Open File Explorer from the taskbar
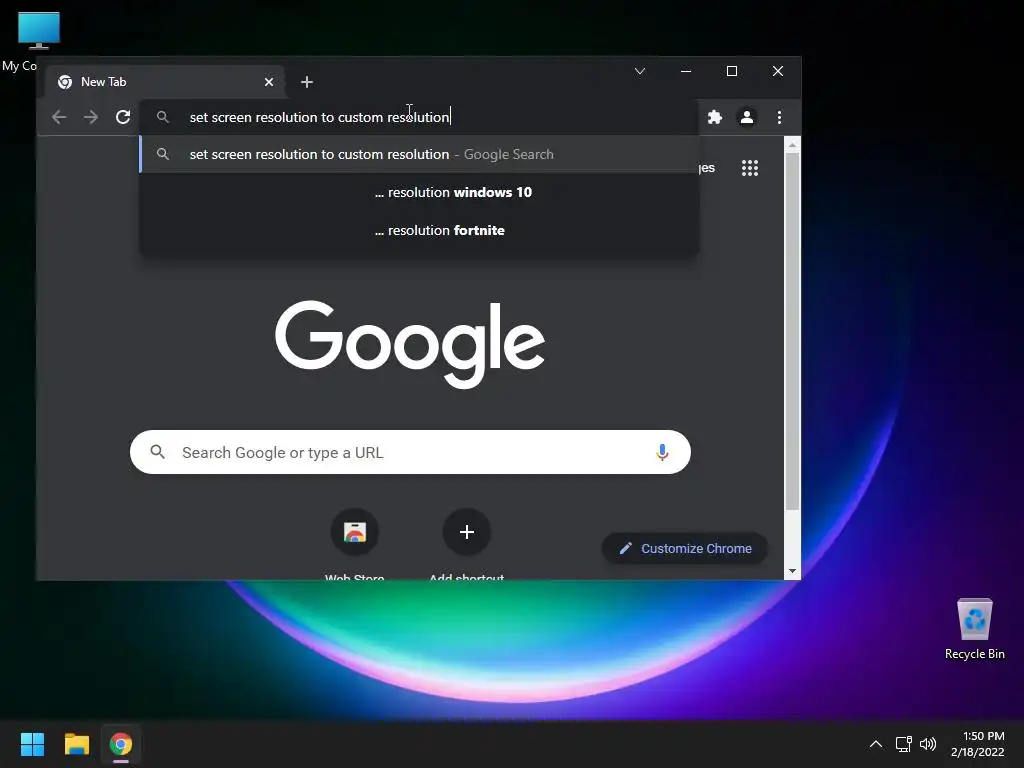This screenshot has width=1024, height=768. point(76,744)
